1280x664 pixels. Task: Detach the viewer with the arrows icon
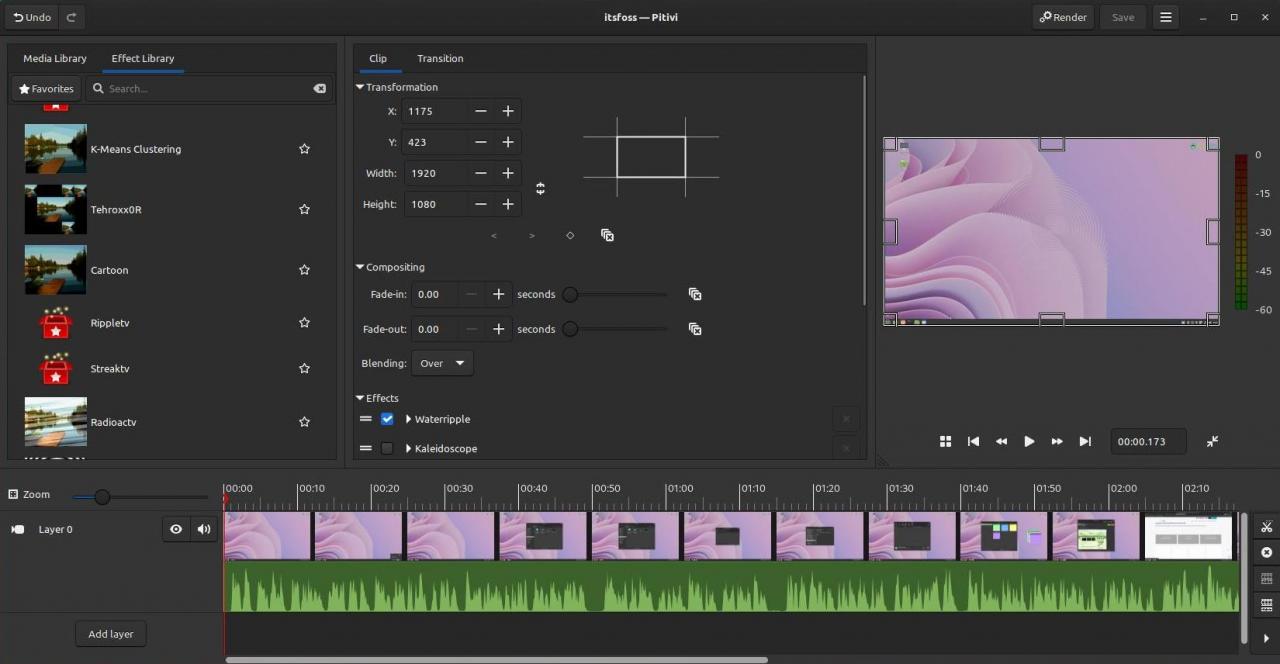point(1212,441)
